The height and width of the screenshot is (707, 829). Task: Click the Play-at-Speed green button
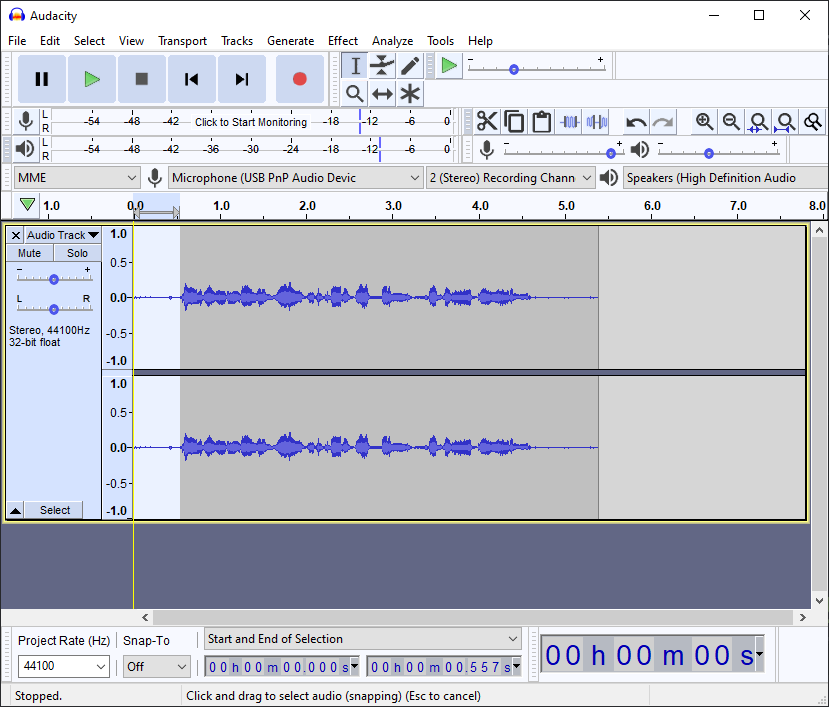coord(449,66)
